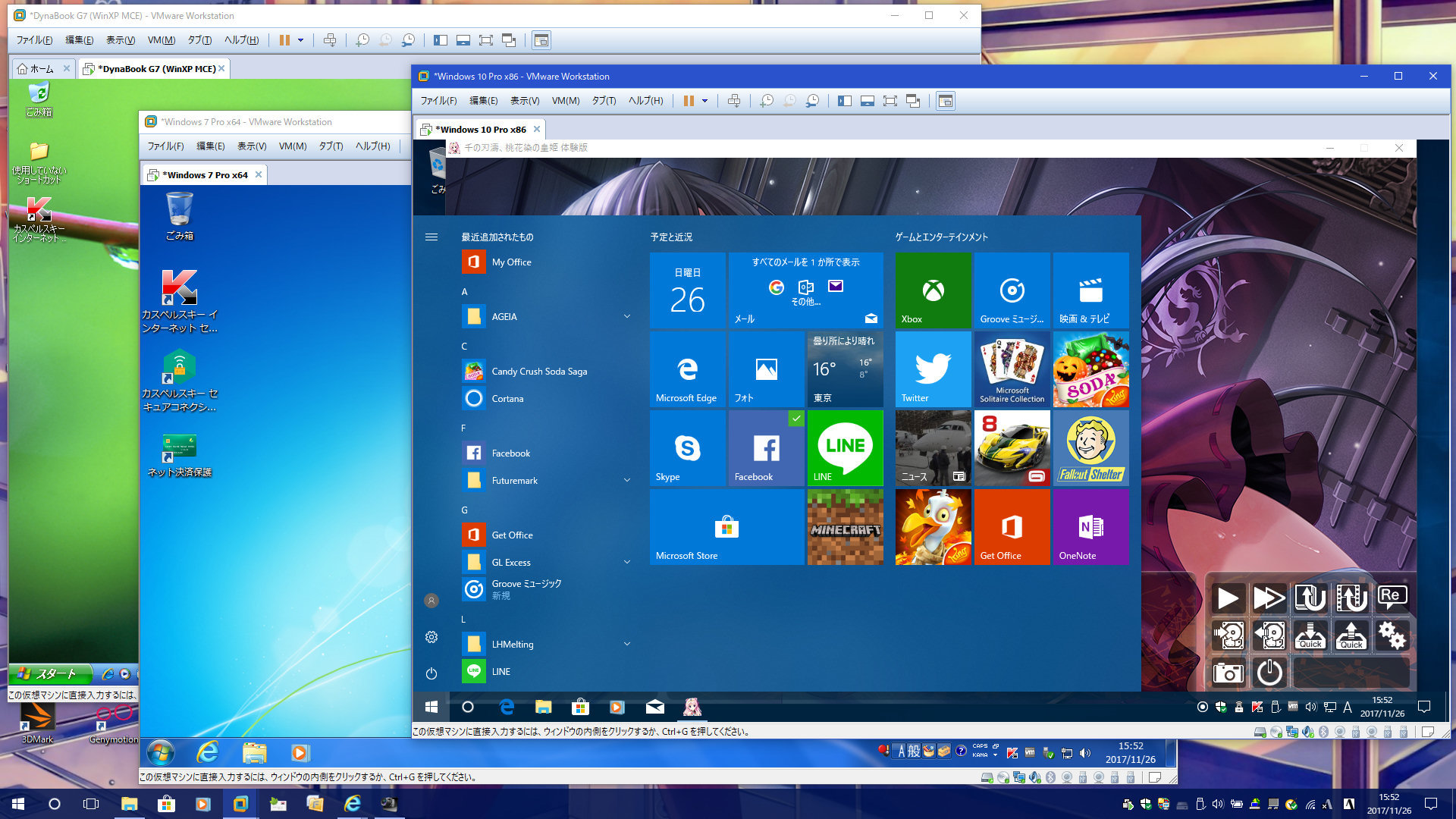1456x819 pixels.
Task: Open the OneNote tile
Action: (x=1090, y=527)
